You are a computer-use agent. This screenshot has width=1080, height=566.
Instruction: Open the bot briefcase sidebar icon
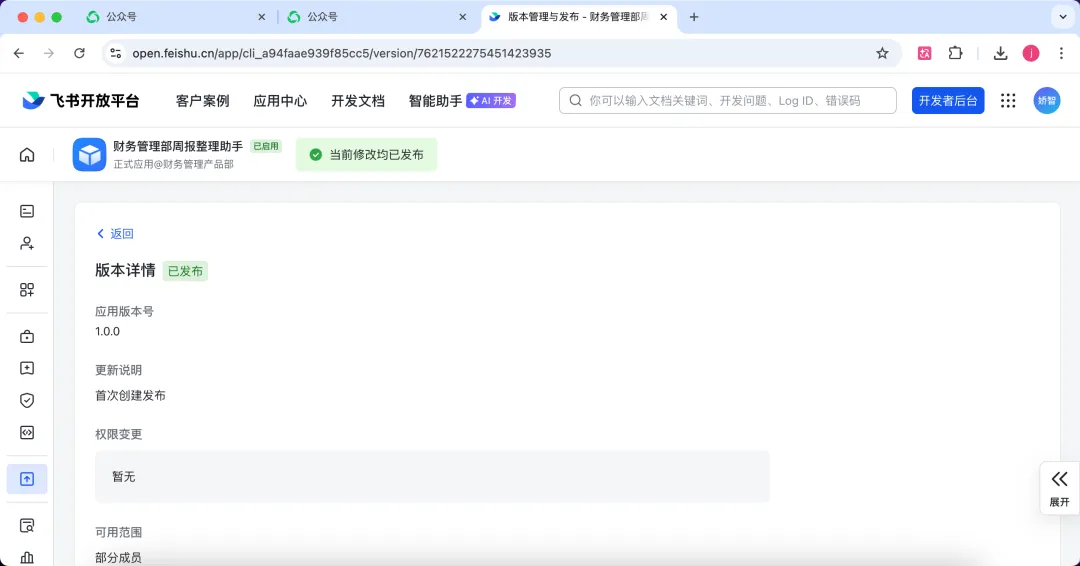pyautogui.click(x=27, y=337)
